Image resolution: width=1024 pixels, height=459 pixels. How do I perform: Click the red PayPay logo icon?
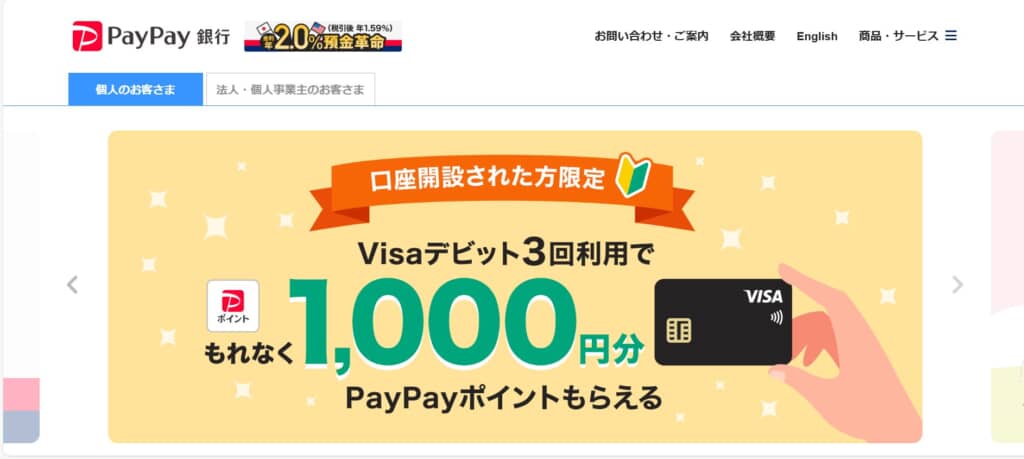87,36
